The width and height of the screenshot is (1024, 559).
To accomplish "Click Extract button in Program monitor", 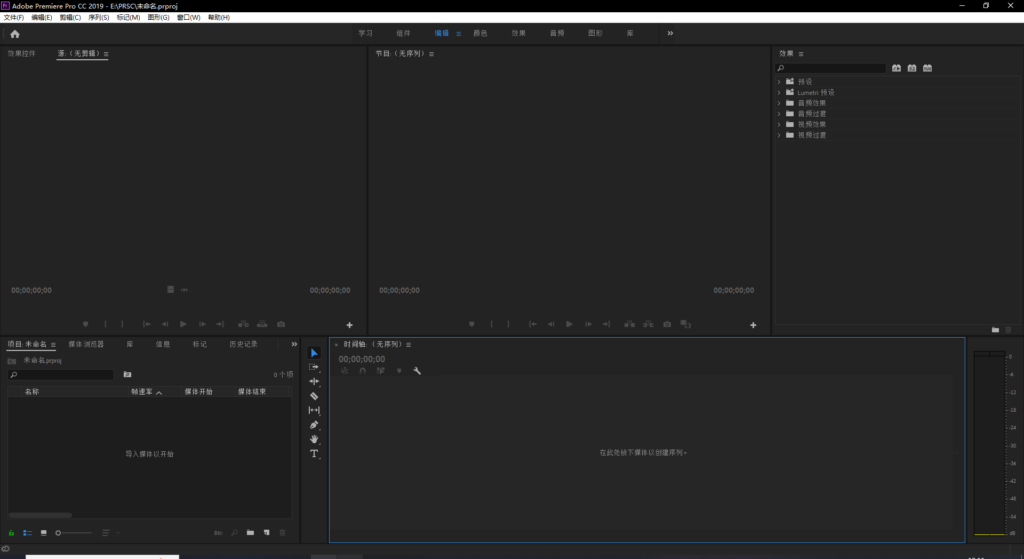I will (x=648, y=325).
